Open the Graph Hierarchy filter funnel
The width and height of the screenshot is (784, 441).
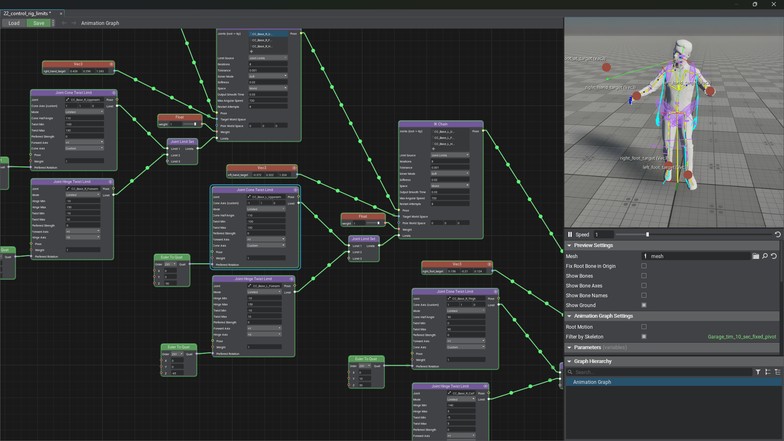(x=758, y=372)
